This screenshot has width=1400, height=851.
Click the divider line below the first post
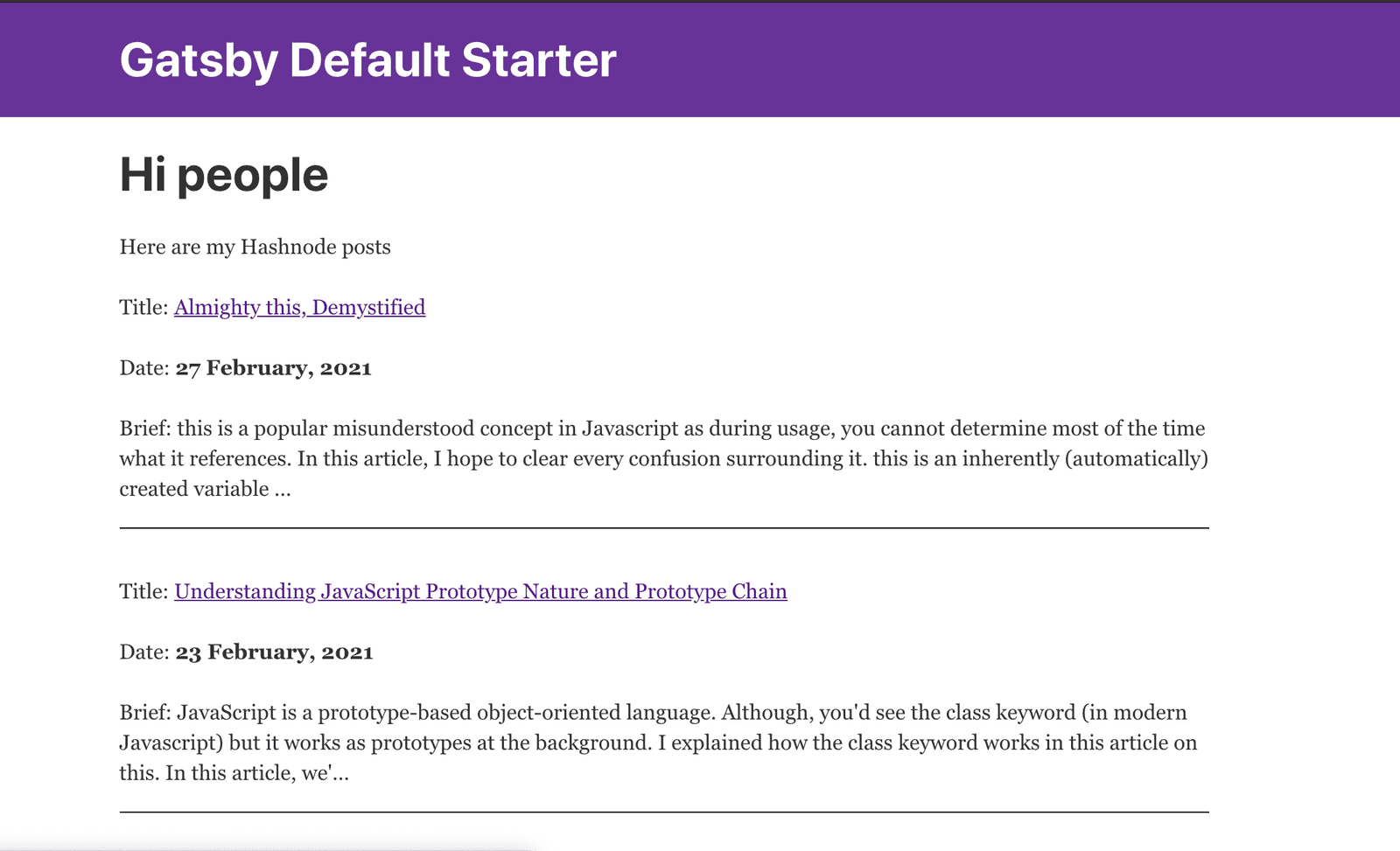[663, 528]
